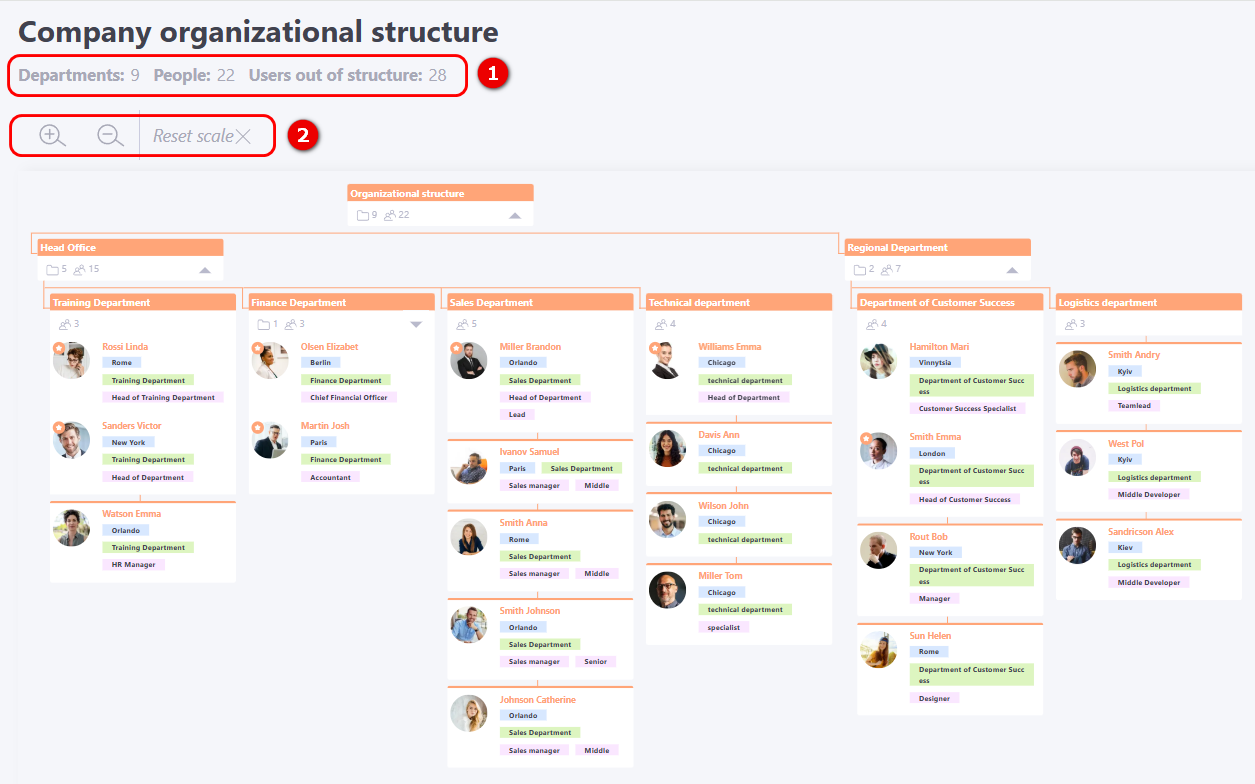Click Smith Andry's avatar photo
Screen dimensions: 1255x784
1077,369
